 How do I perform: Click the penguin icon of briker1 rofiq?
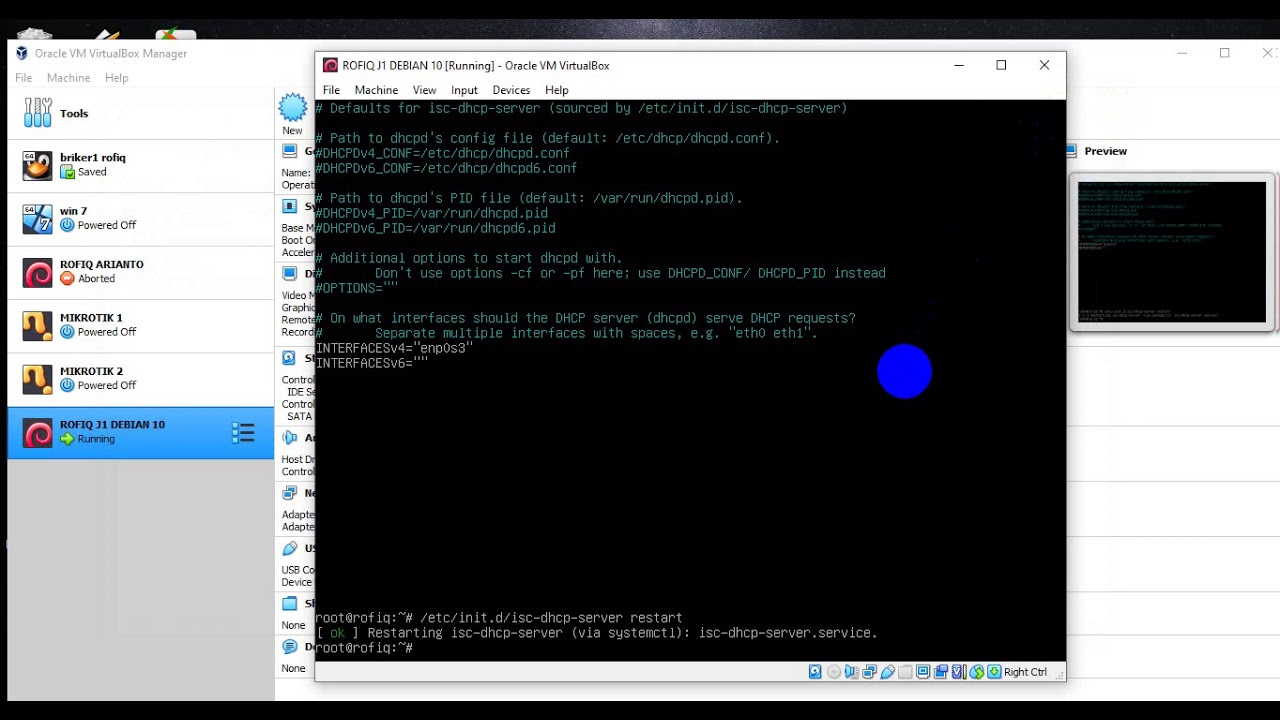point(38,165)
